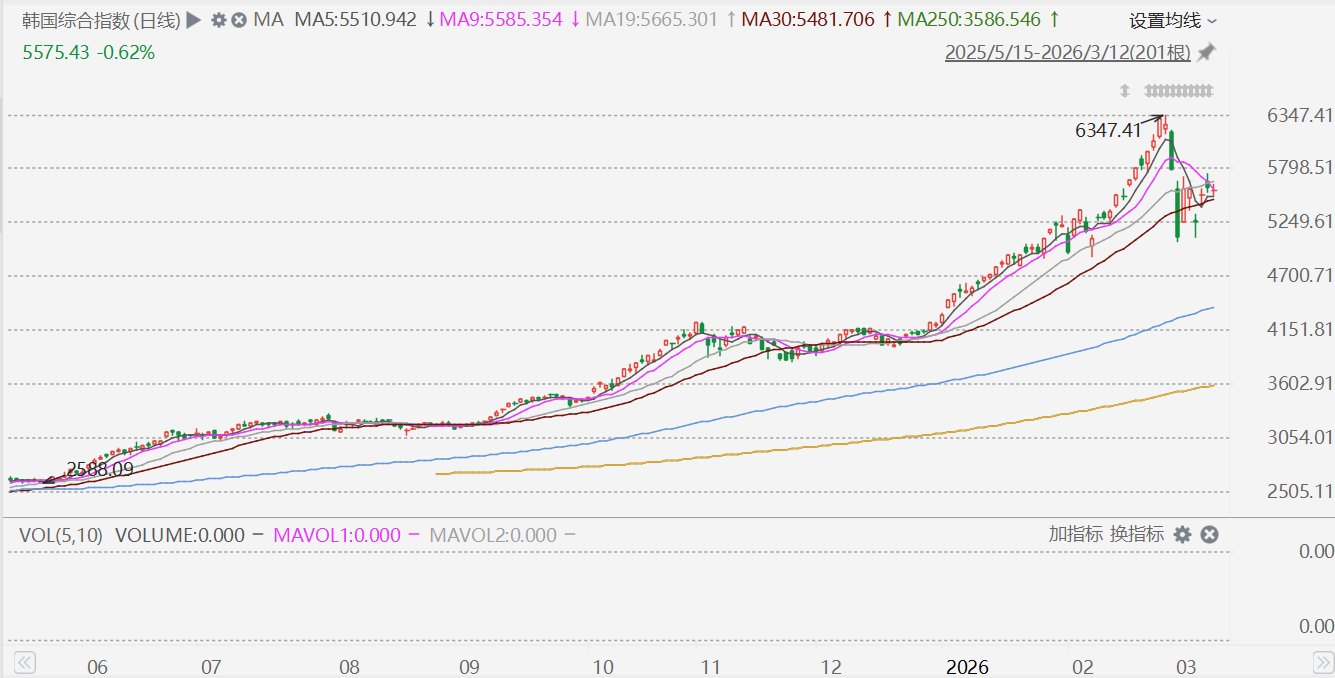
Task: Click the pin icon next to date range
Action: pyautogui.click(x=1207, y=52)
